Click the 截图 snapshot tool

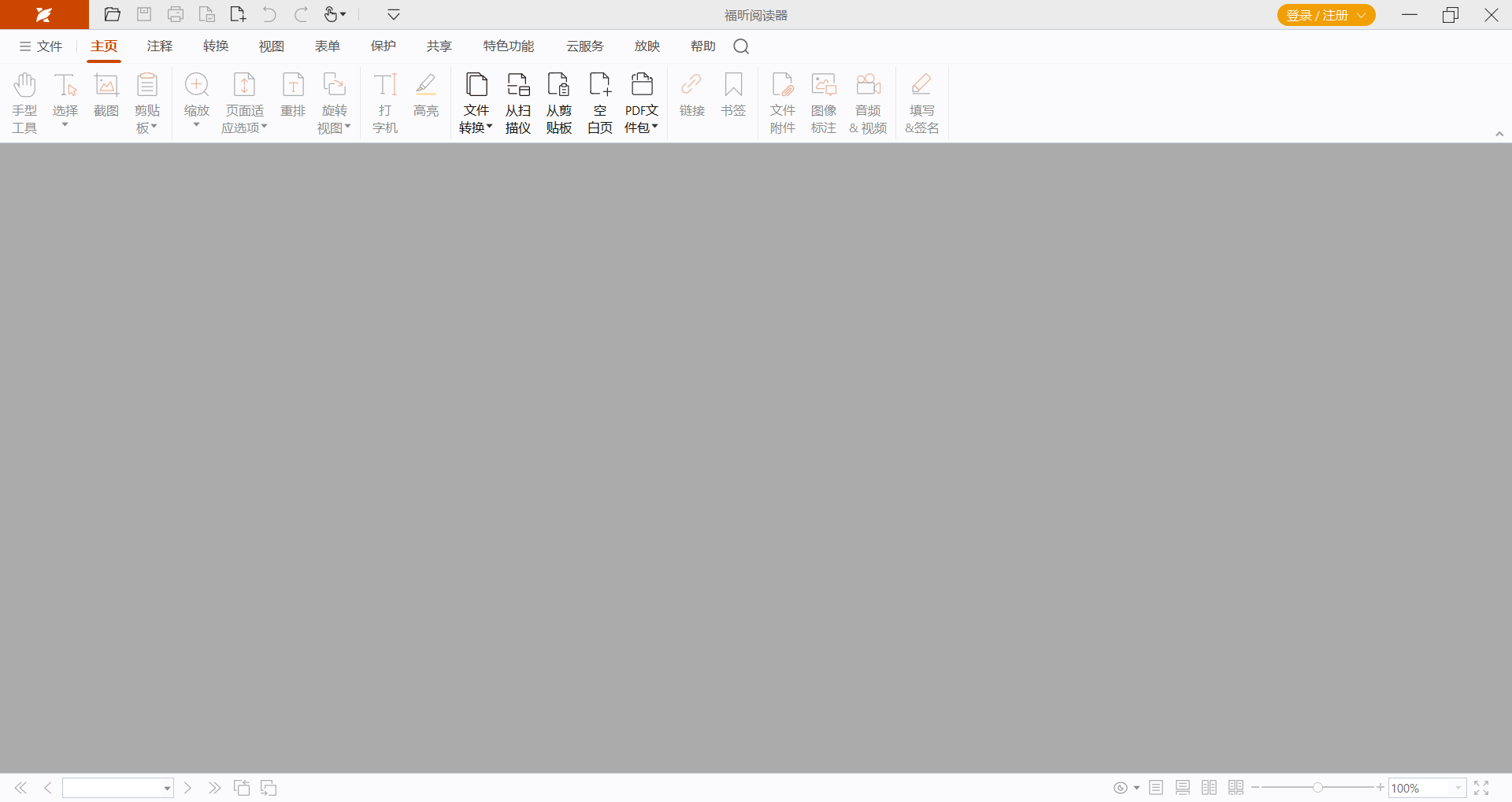pos(106,96)
